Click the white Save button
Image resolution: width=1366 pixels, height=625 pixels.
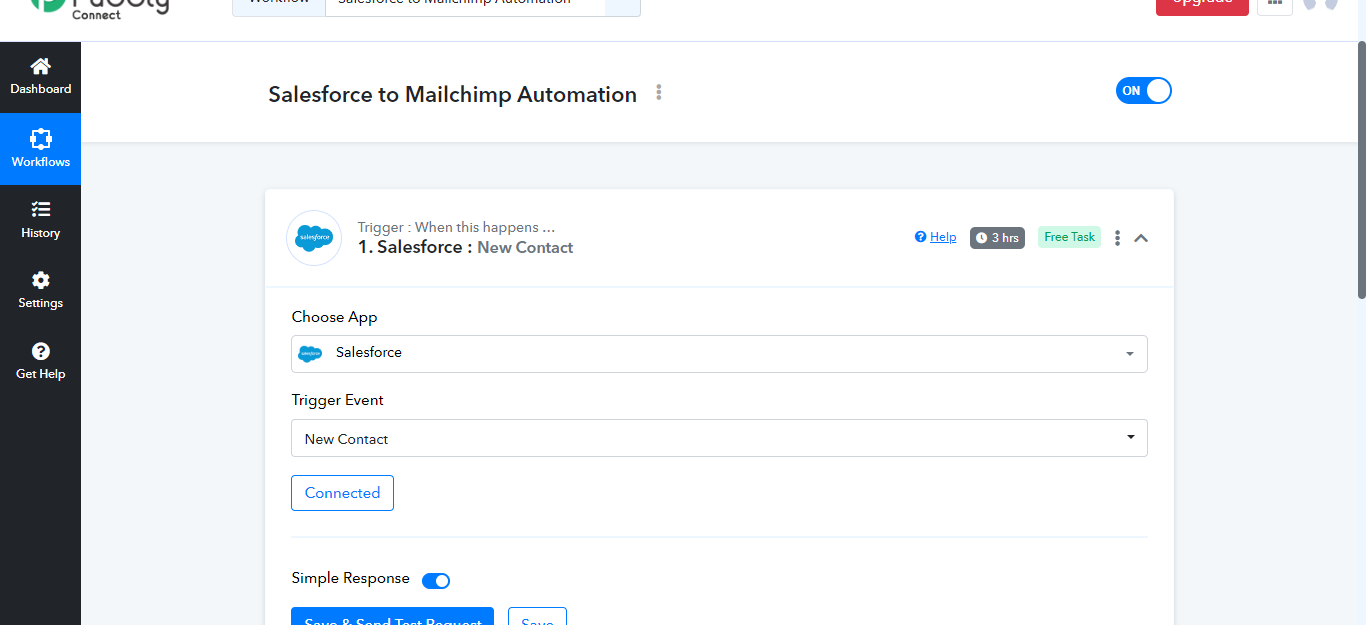coord(537,616)
